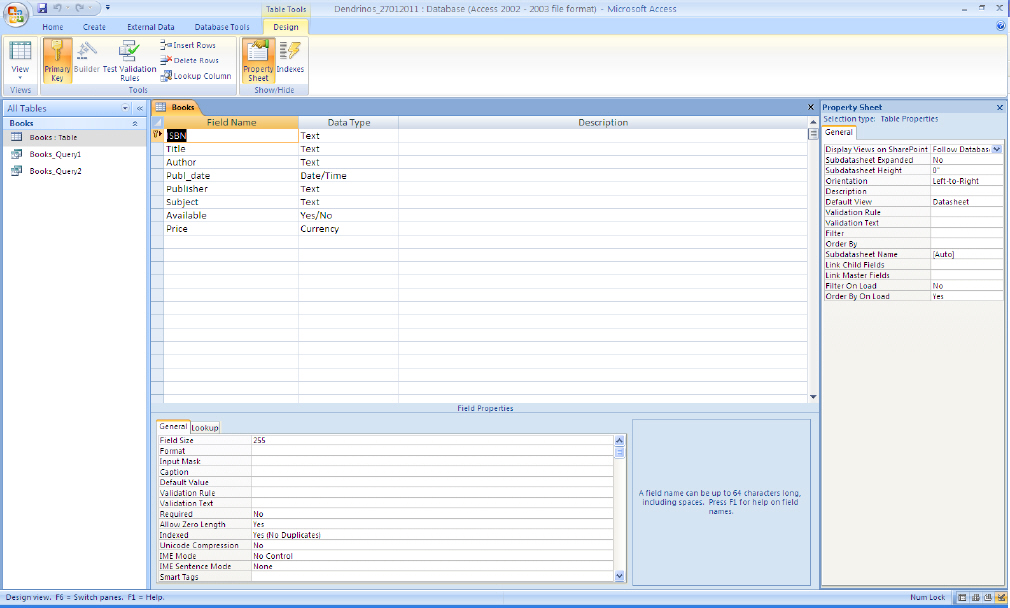Select the Design ribbon tab
The image size is (1010, 608).
tap(285, 27)
